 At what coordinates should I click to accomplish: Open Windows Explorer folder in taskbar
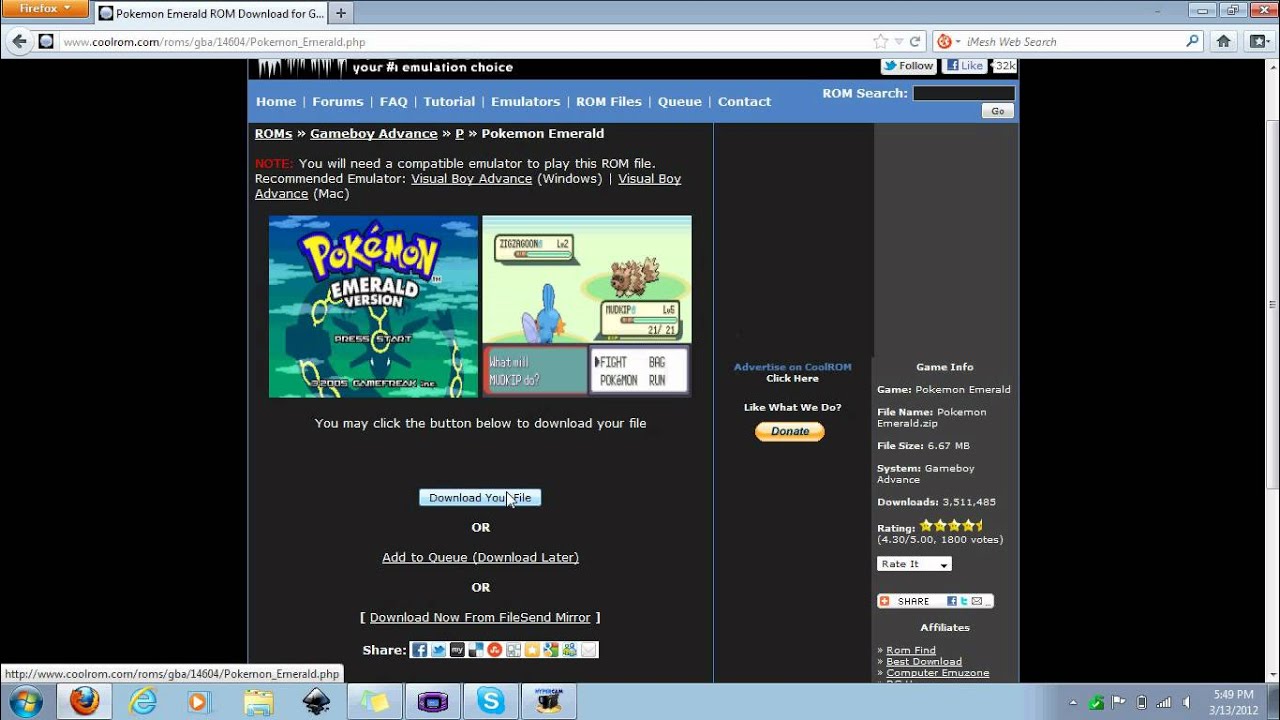point(257,702)
